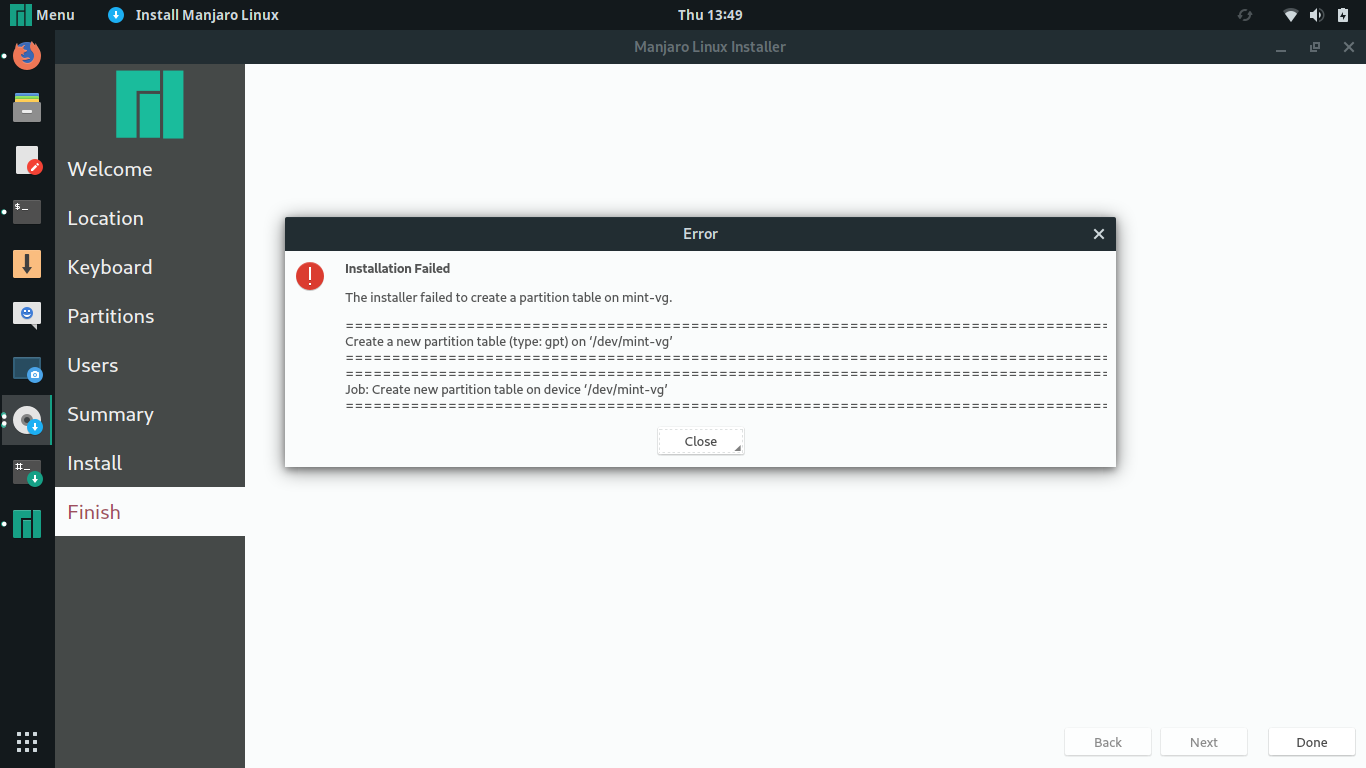Viewport: 1366px width, 768px height.
Task: Open the volume tray icon
Action: [x=1317, y=15]
